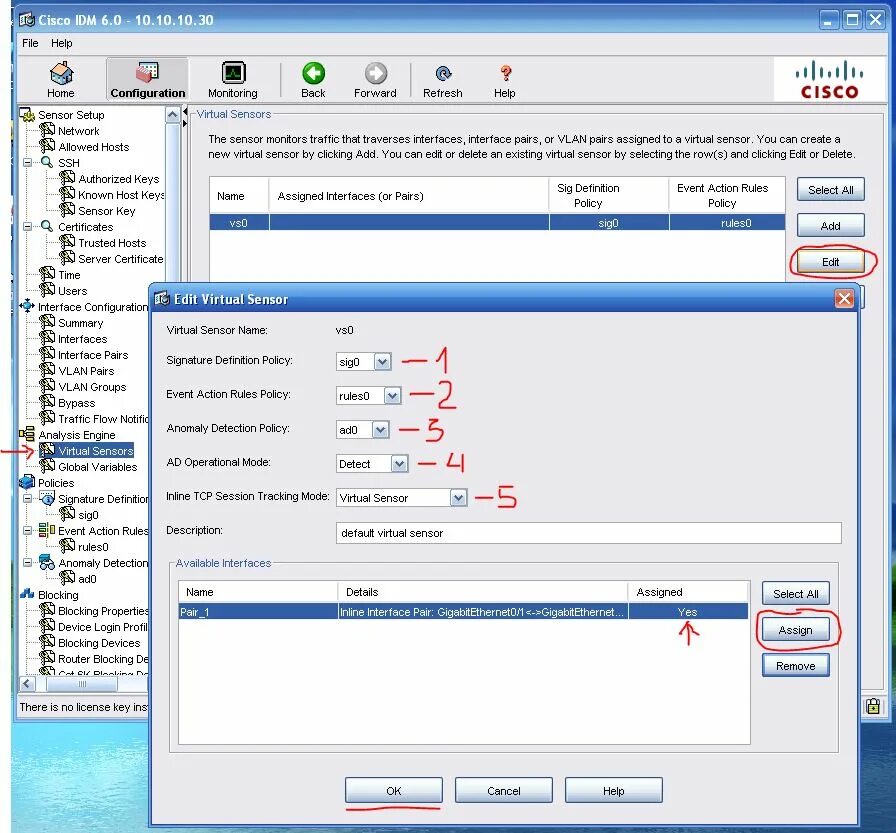Viewport: 896px width, 833px height.
Task: Open Anomaly Detection Policy dropdown
Action: (381, 430)
